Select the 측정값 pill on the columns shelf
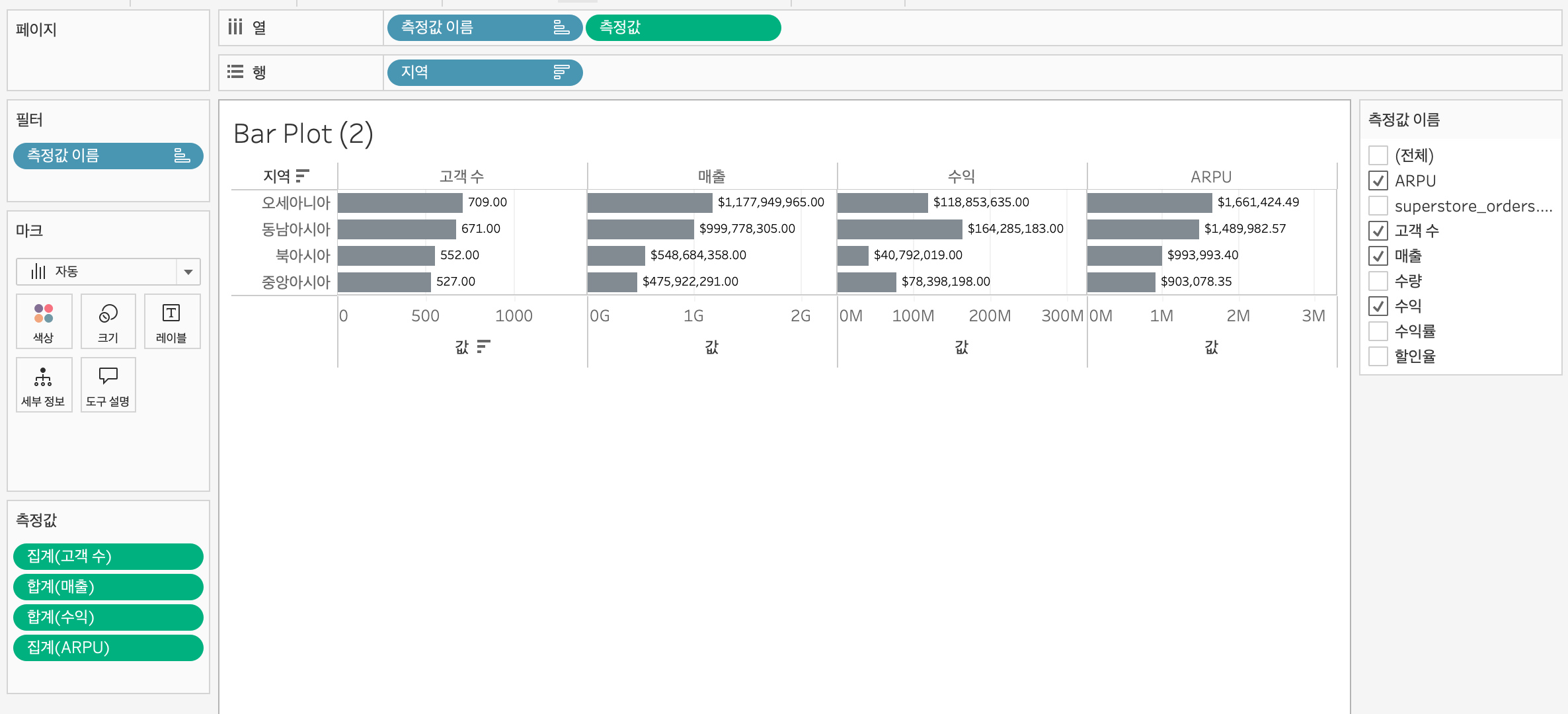This screenshot has height=714, width=1568. tap(683, 28)
